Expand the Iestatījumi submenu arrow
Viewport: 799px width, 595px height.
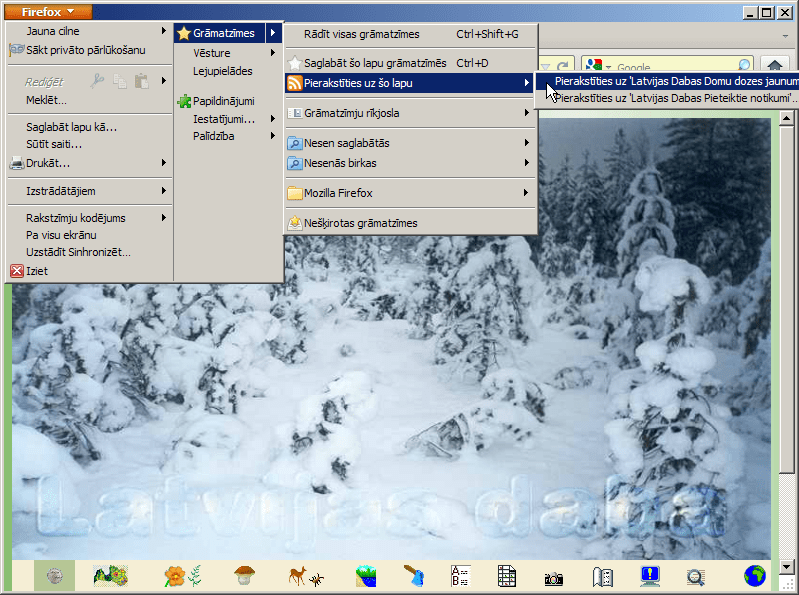273,119
